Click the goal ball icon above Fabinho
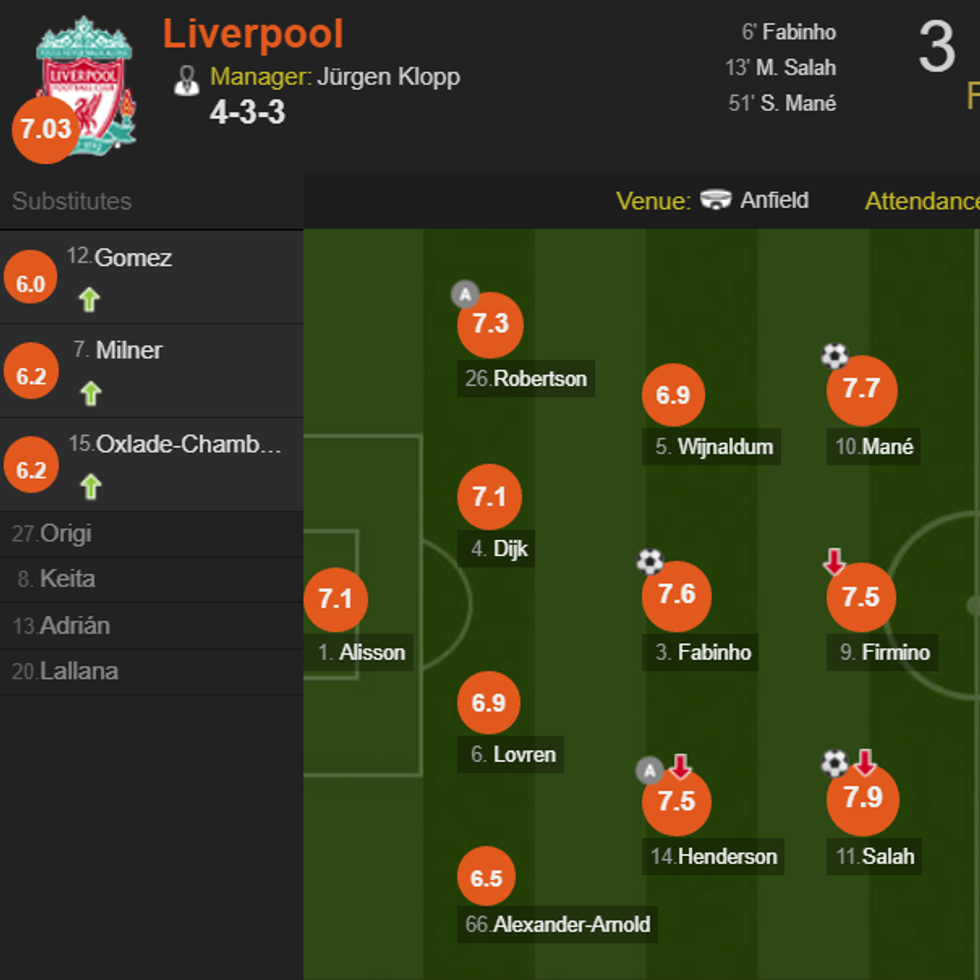The height and width of the screenshot is (980, 980). pos(650,562)
